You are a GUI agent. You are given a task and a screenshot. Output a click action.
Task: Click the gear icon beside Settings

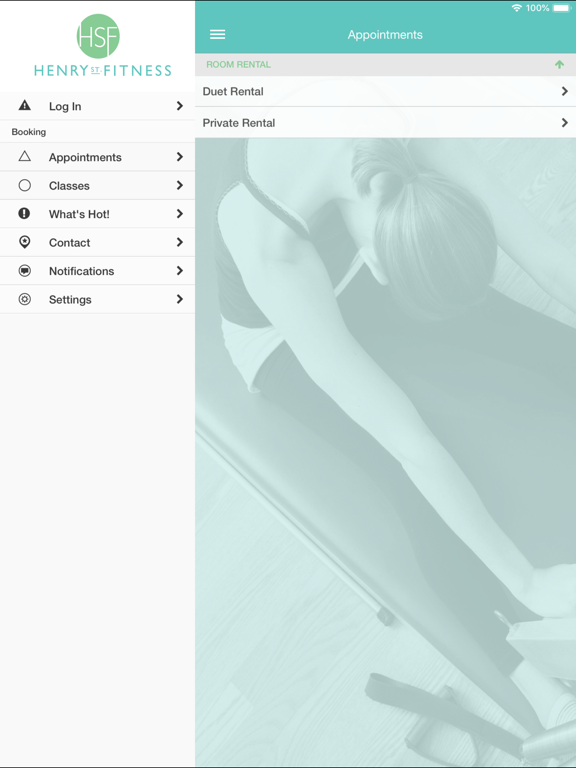[x=24, y=299]
